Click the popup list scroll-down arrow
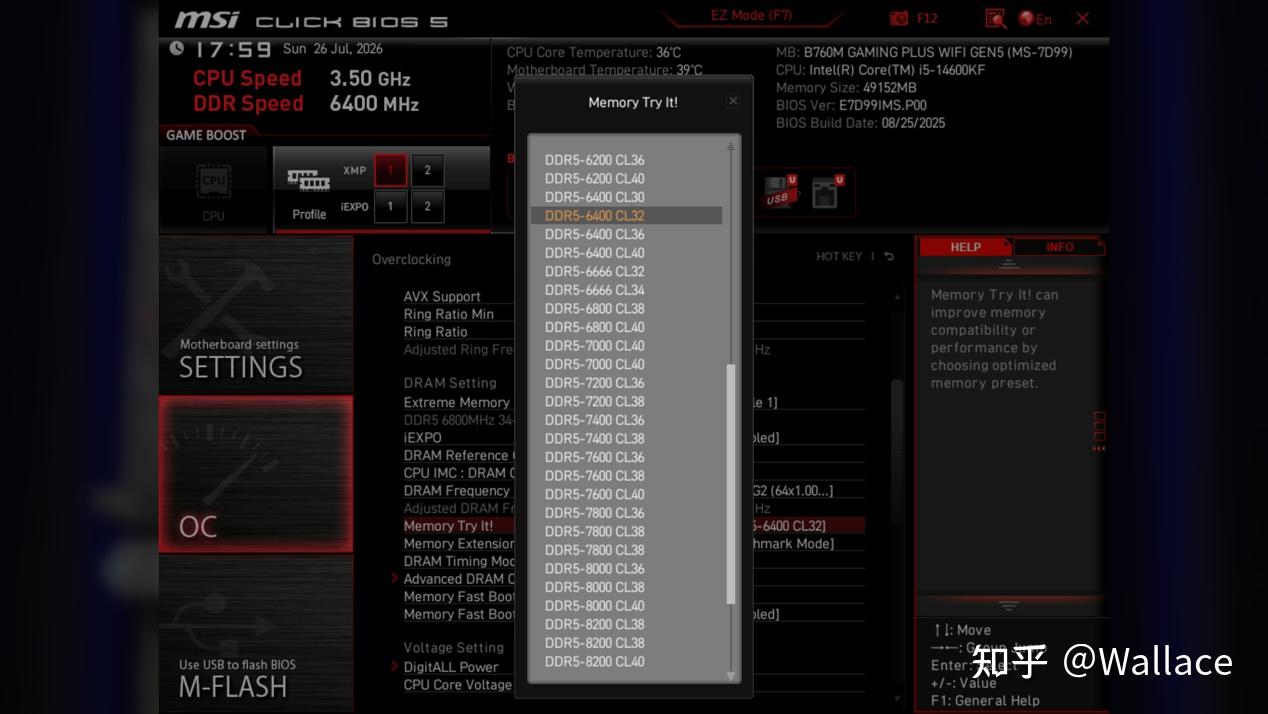1268x714 pixels. point(731,676)
